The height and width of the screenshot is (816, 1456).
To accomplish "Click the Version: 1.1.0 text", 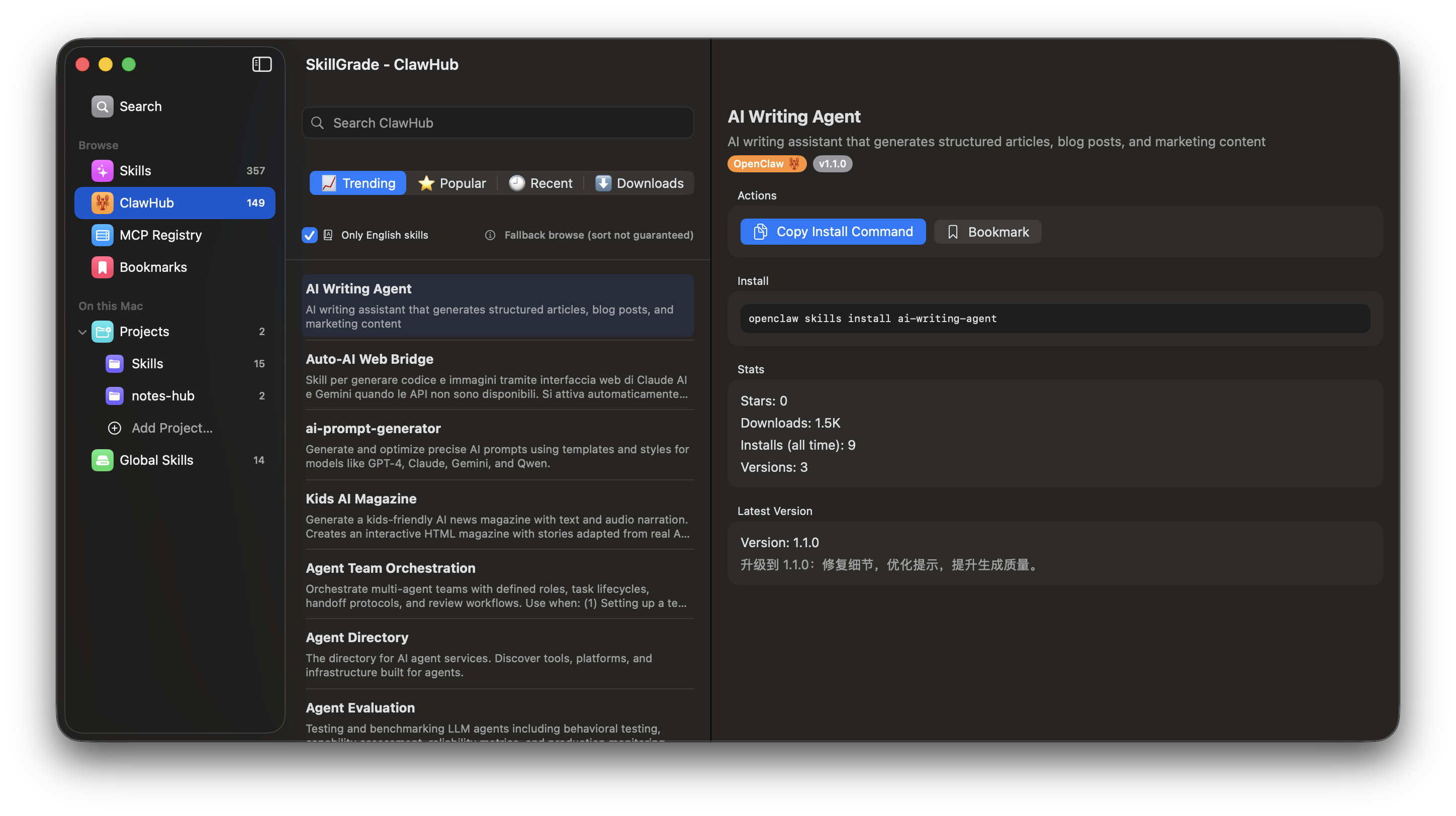I will [779, 542].
